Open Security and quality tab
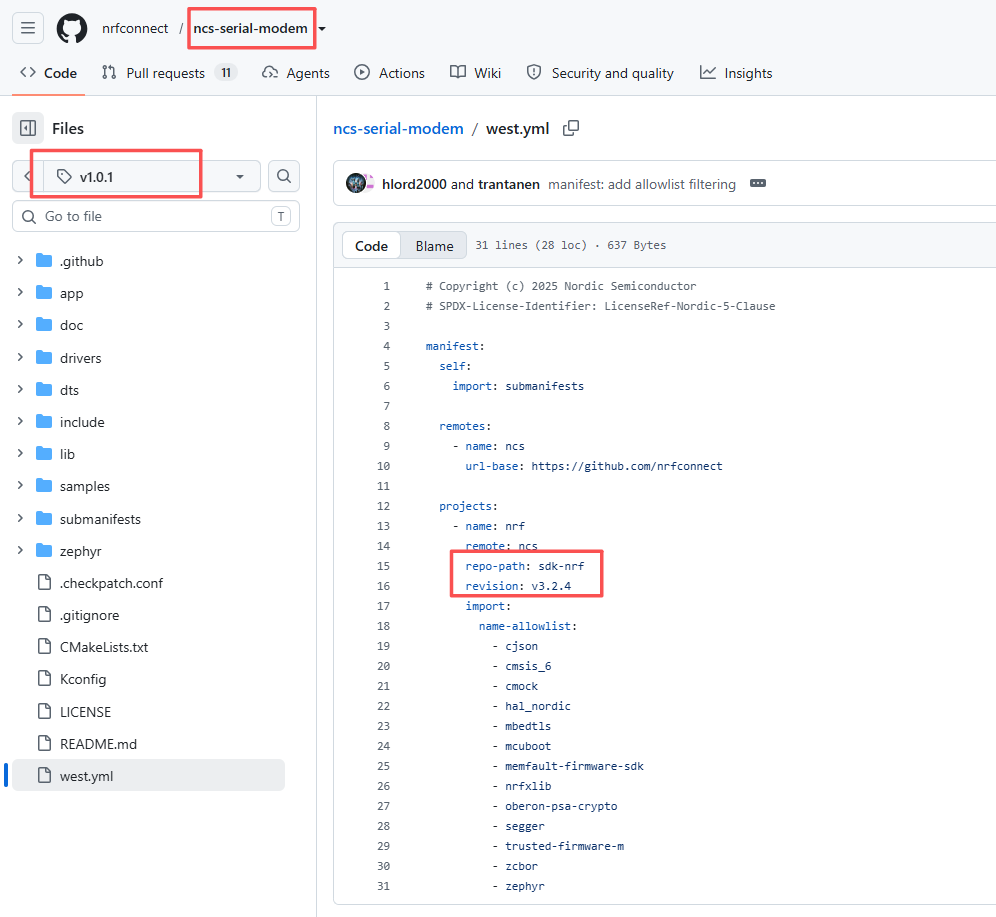 600,73
